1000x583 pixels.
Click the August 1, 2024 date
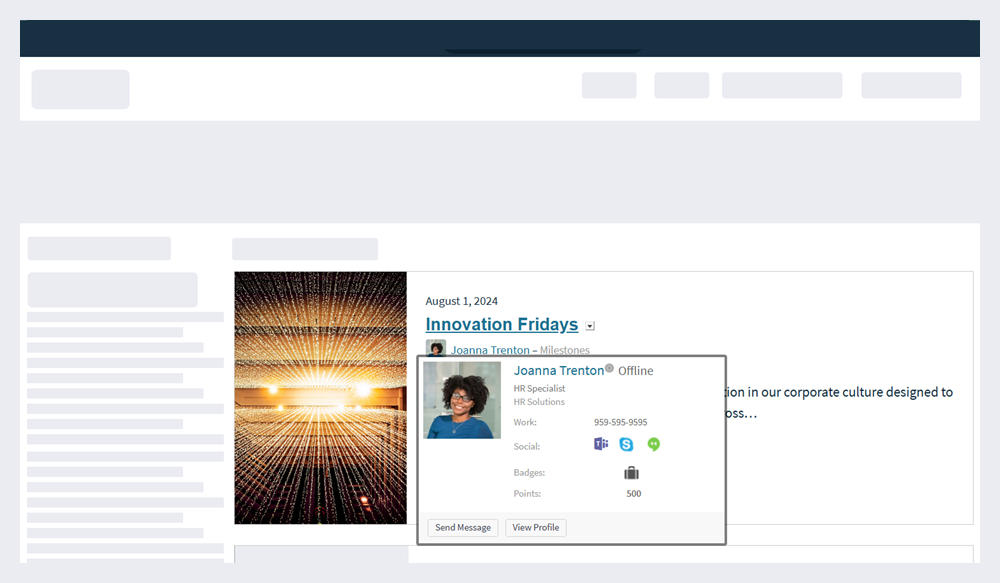click(462, 301)
